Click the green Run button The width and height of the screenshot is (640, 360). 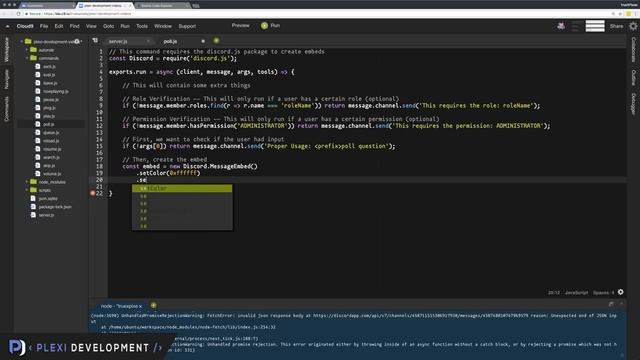271,25
